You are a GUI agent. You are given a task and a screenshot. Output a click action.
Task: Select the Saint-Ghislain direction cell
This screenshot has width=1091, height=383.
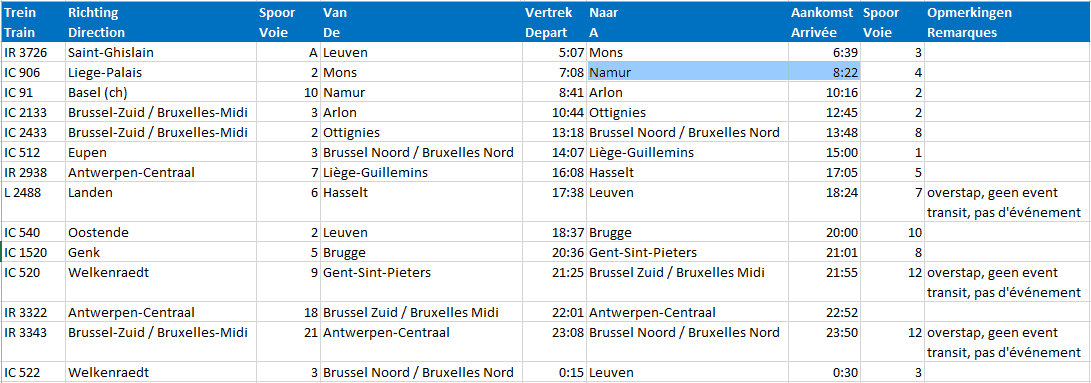pos(161,52)
